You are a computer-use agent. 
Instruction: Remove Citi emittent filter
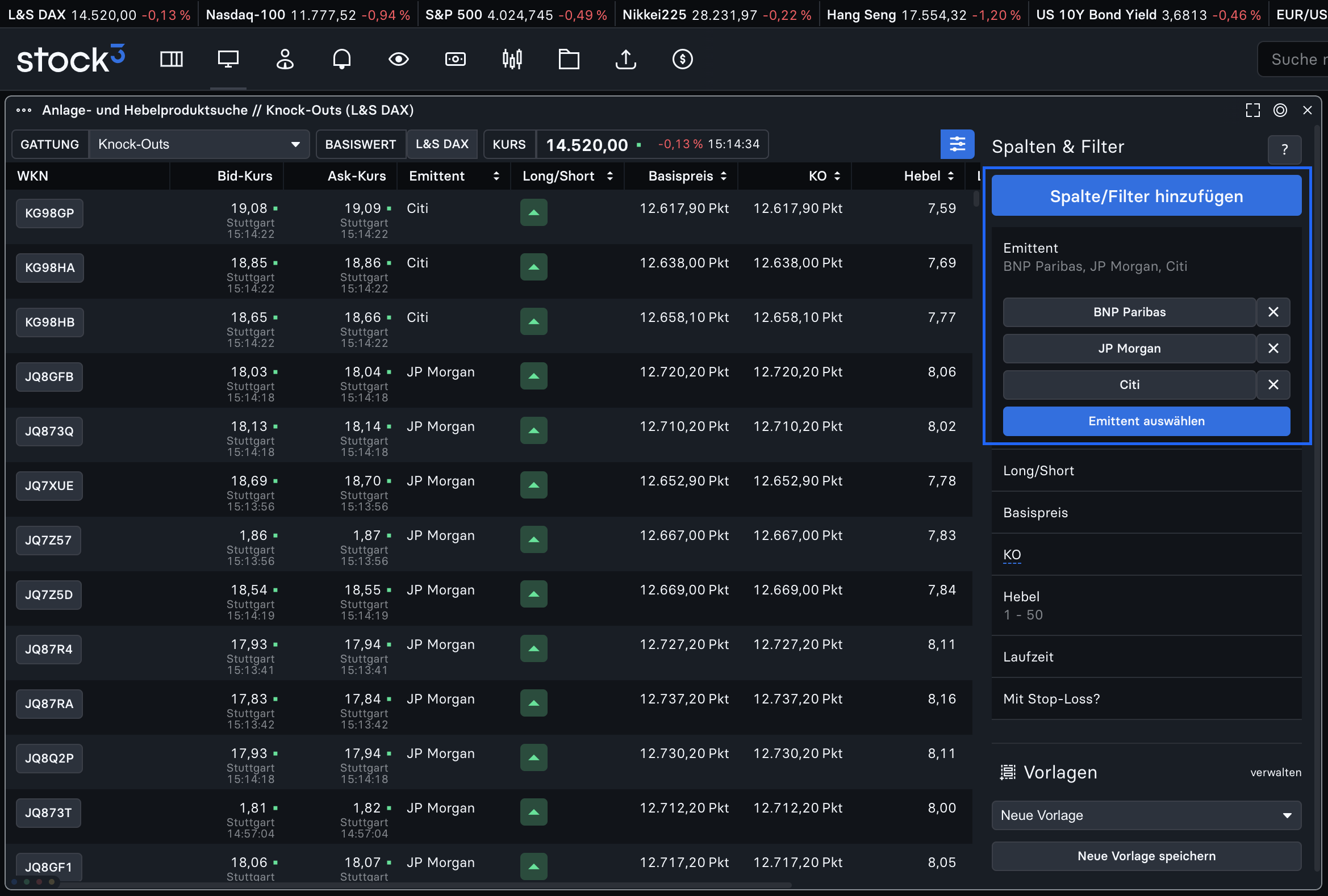tap(1273, 384)
